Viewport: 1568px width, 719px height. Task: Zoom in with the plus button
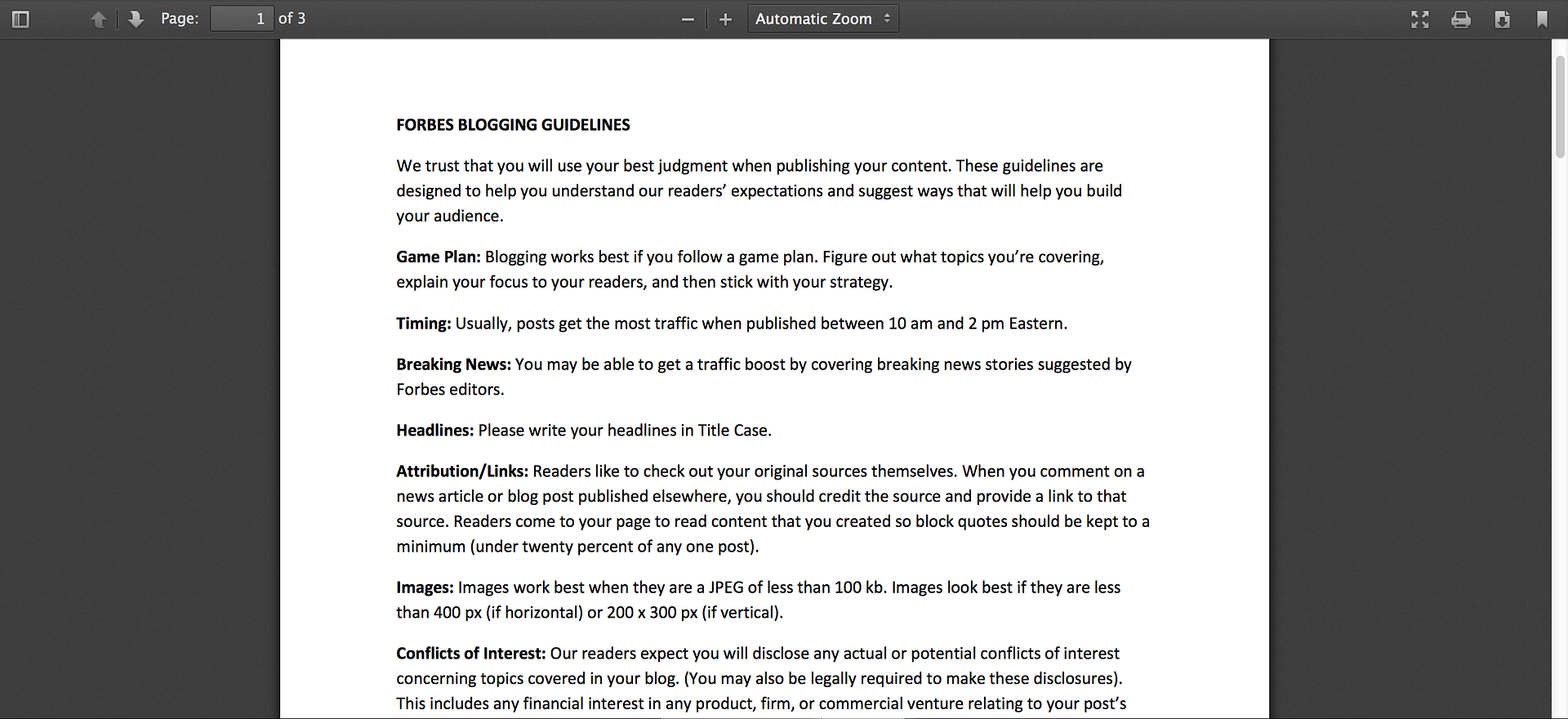point(725,19)
